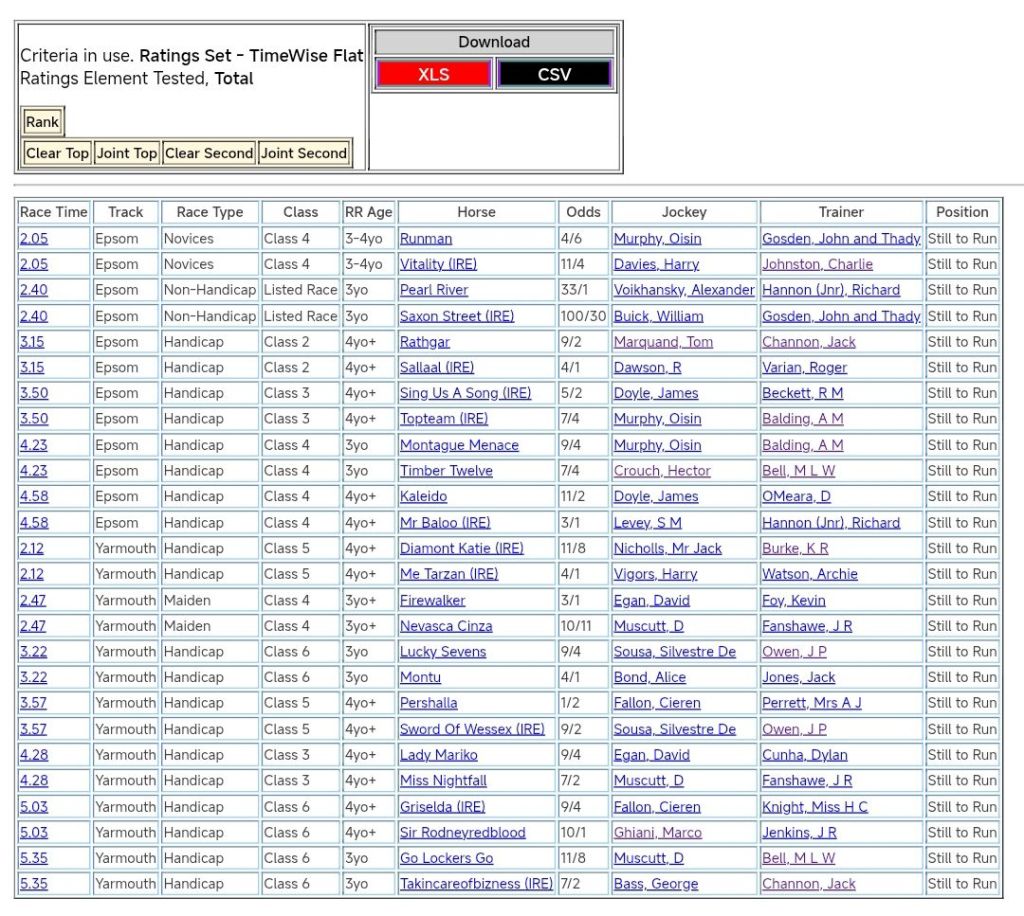Choose the Joint Top filter
The height and width of the screenshot is (916, 1024).
pos(127,153)
